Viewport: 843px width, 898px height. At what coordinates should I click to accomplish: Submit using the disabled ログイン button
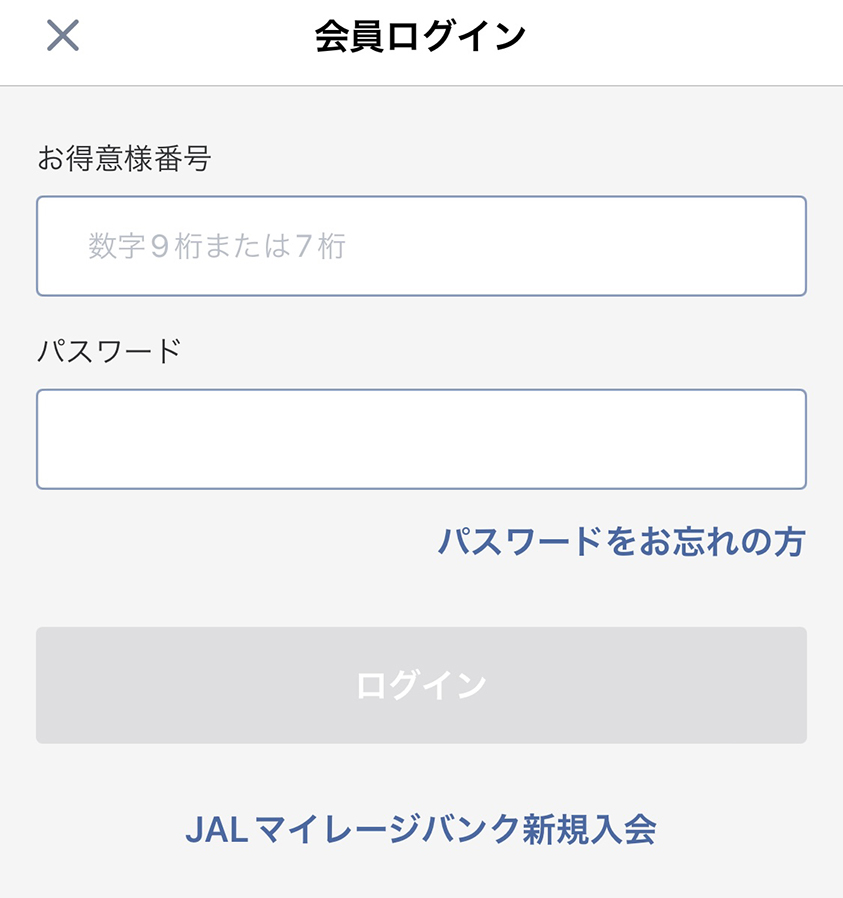click(422, 686)
